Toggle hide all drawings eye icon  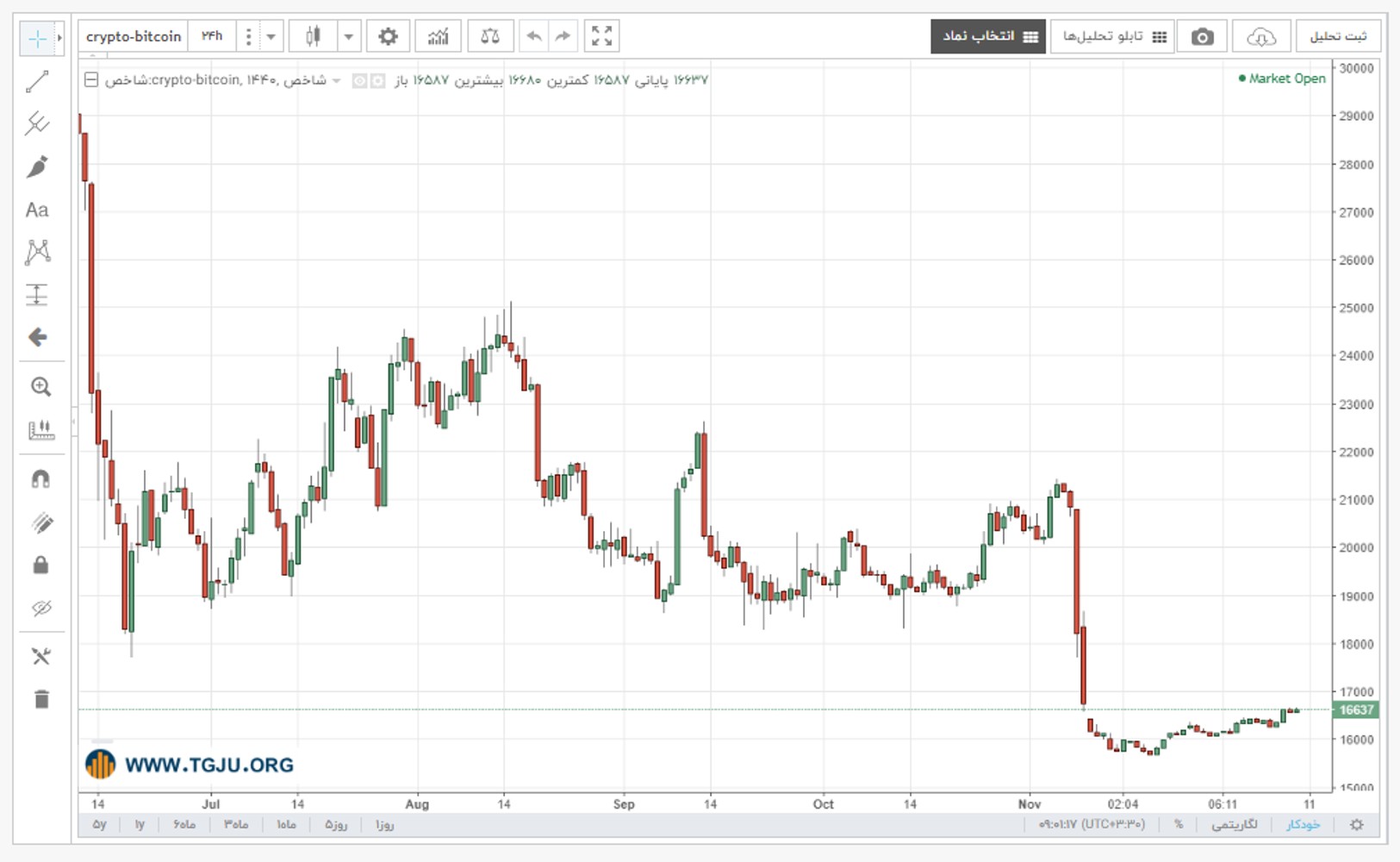[x=40, y=609]
